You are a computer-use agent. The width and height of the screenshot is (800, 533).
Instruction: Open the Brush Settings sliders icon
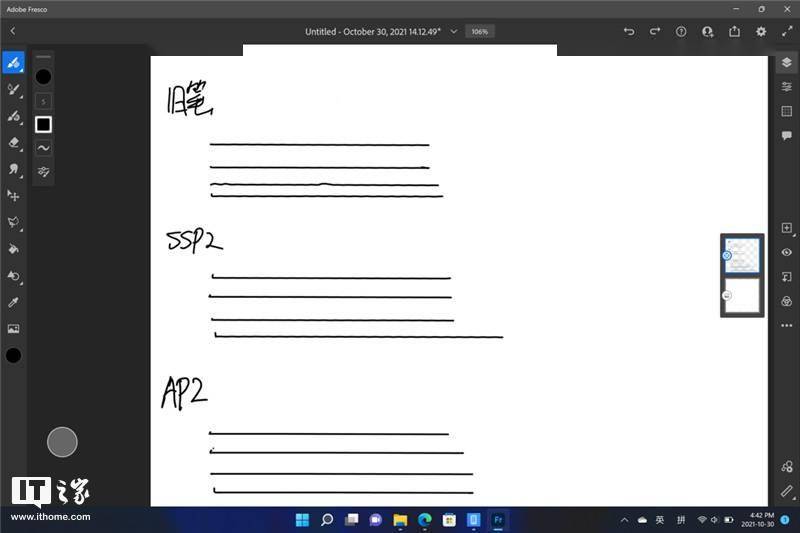point(43,171)
